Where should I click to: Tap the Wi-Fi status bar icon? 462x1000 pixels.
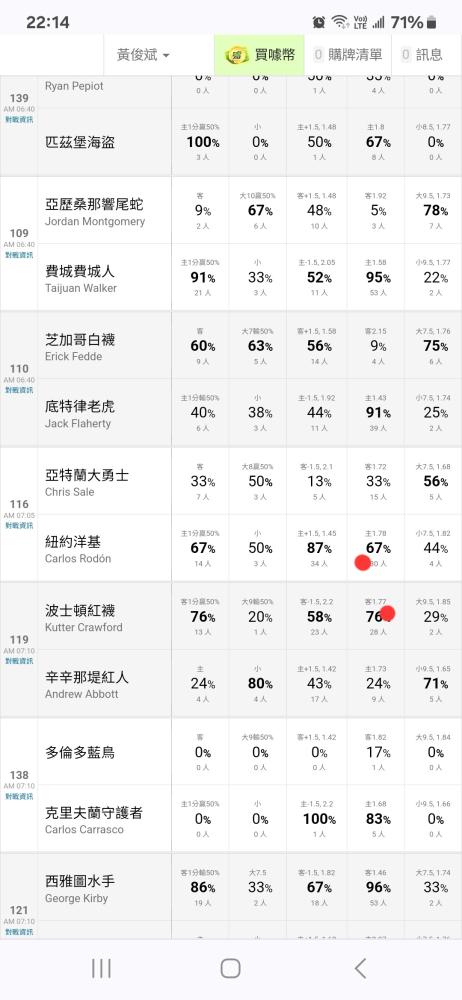[339, 22]
